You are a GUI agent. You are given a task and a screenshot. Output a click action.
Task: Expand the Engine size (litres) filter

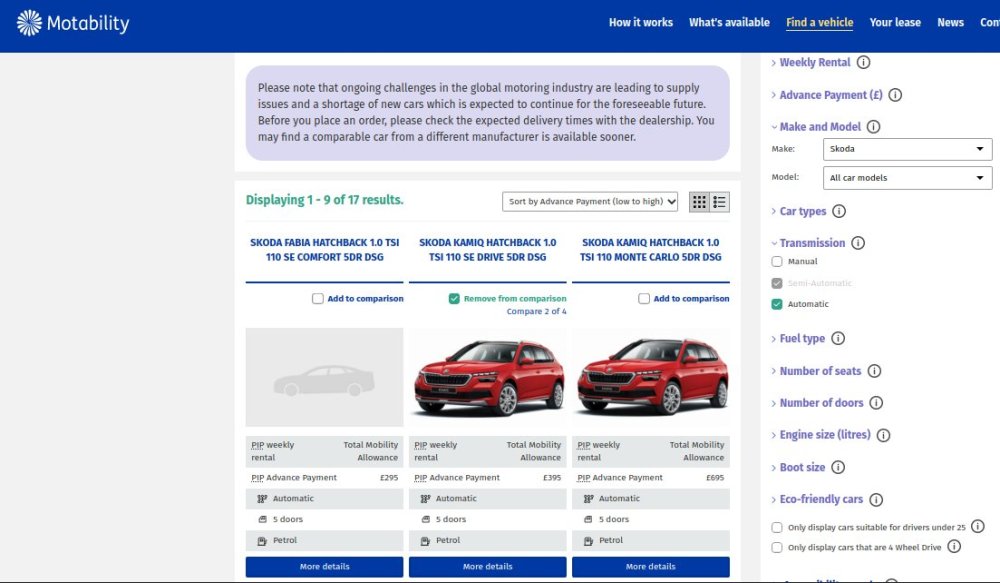pos(825,435)
